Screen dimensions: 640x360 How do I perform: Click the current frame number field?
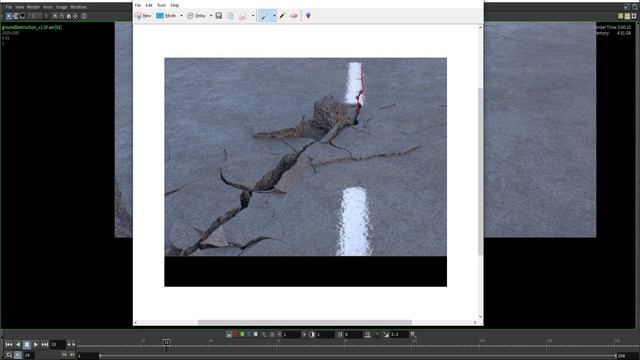coord(58,345)
